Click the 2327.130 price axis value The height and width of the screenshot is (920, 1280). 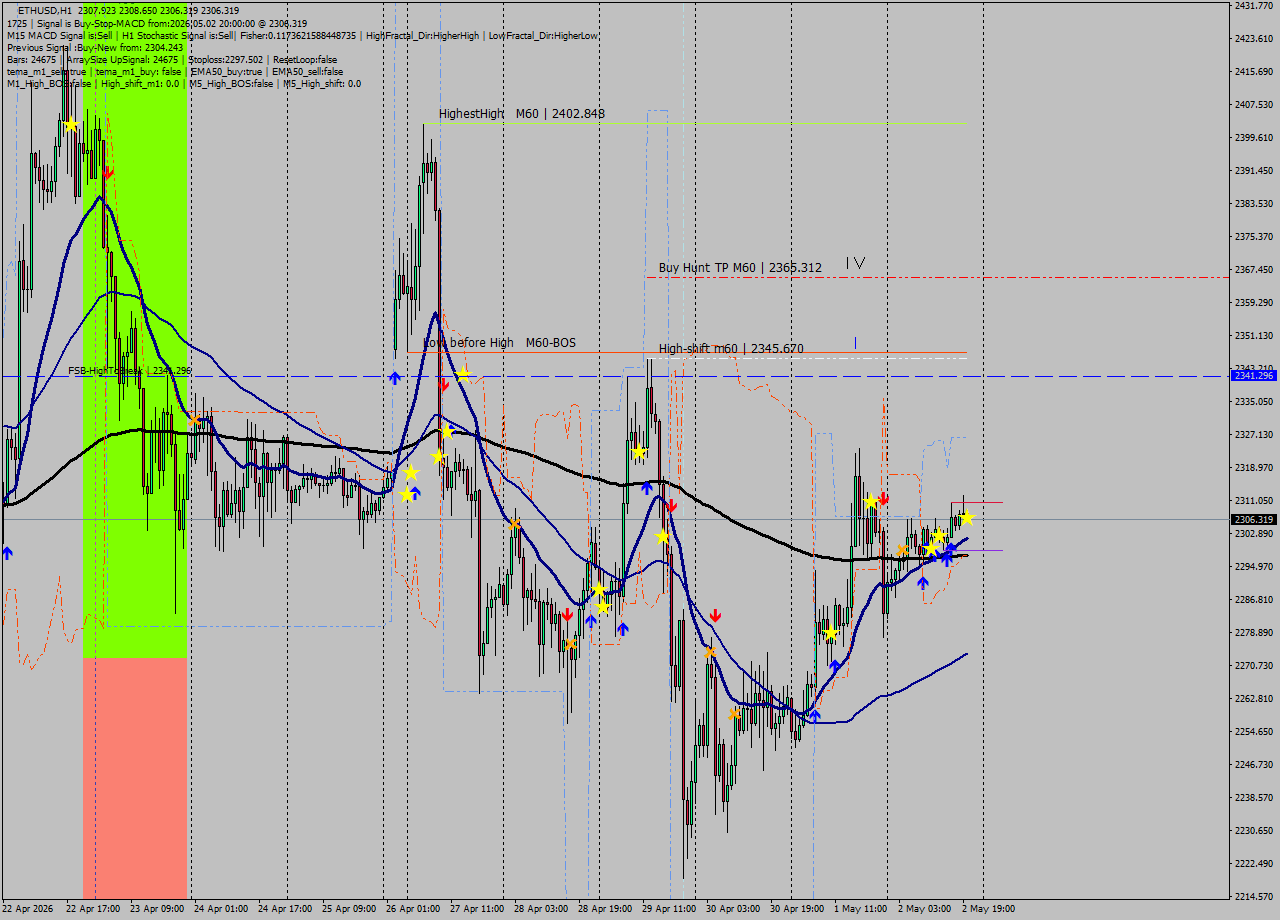pyautogui.click(x=1254, y=435)
